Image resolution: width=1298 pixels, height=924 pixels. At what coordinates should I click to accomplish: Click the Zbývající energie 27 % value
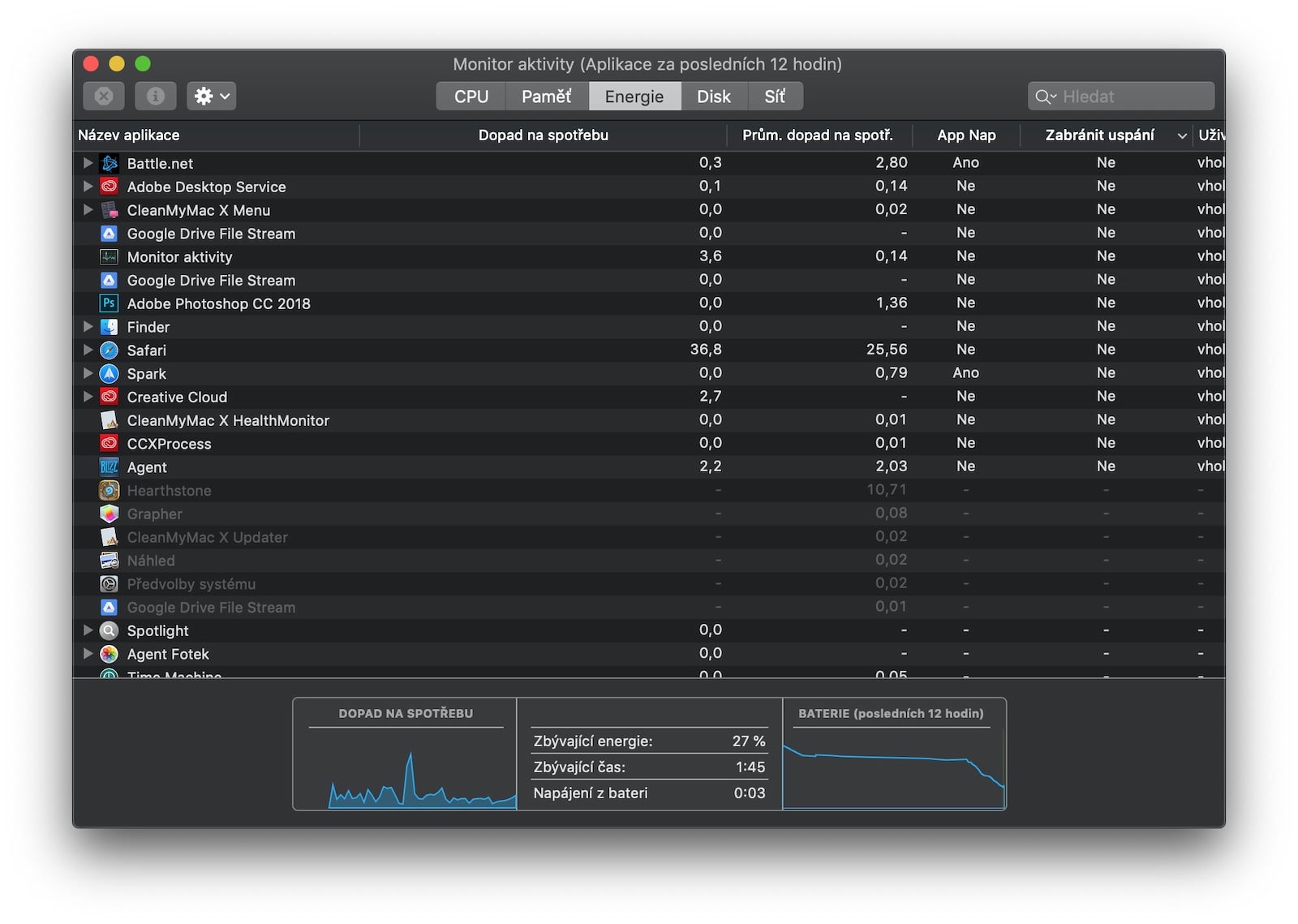click(x=749, y=741)
